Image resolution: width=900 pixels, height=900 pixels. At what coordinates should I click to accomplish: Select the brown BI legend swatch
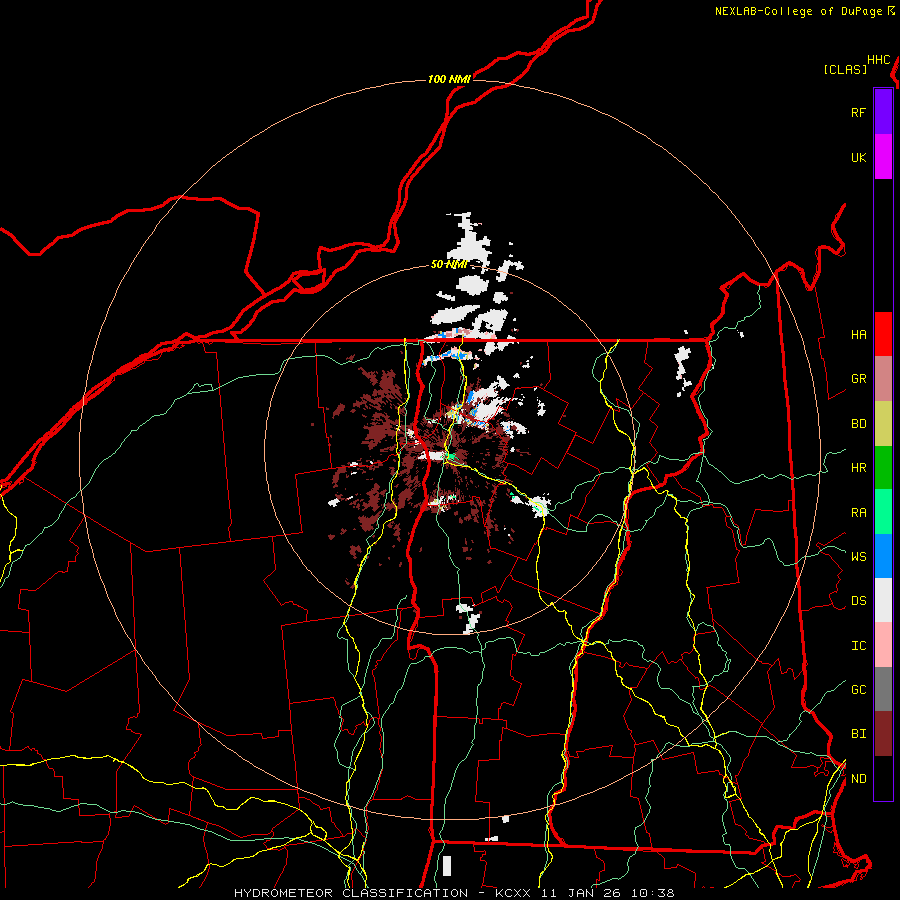[883, 734]
